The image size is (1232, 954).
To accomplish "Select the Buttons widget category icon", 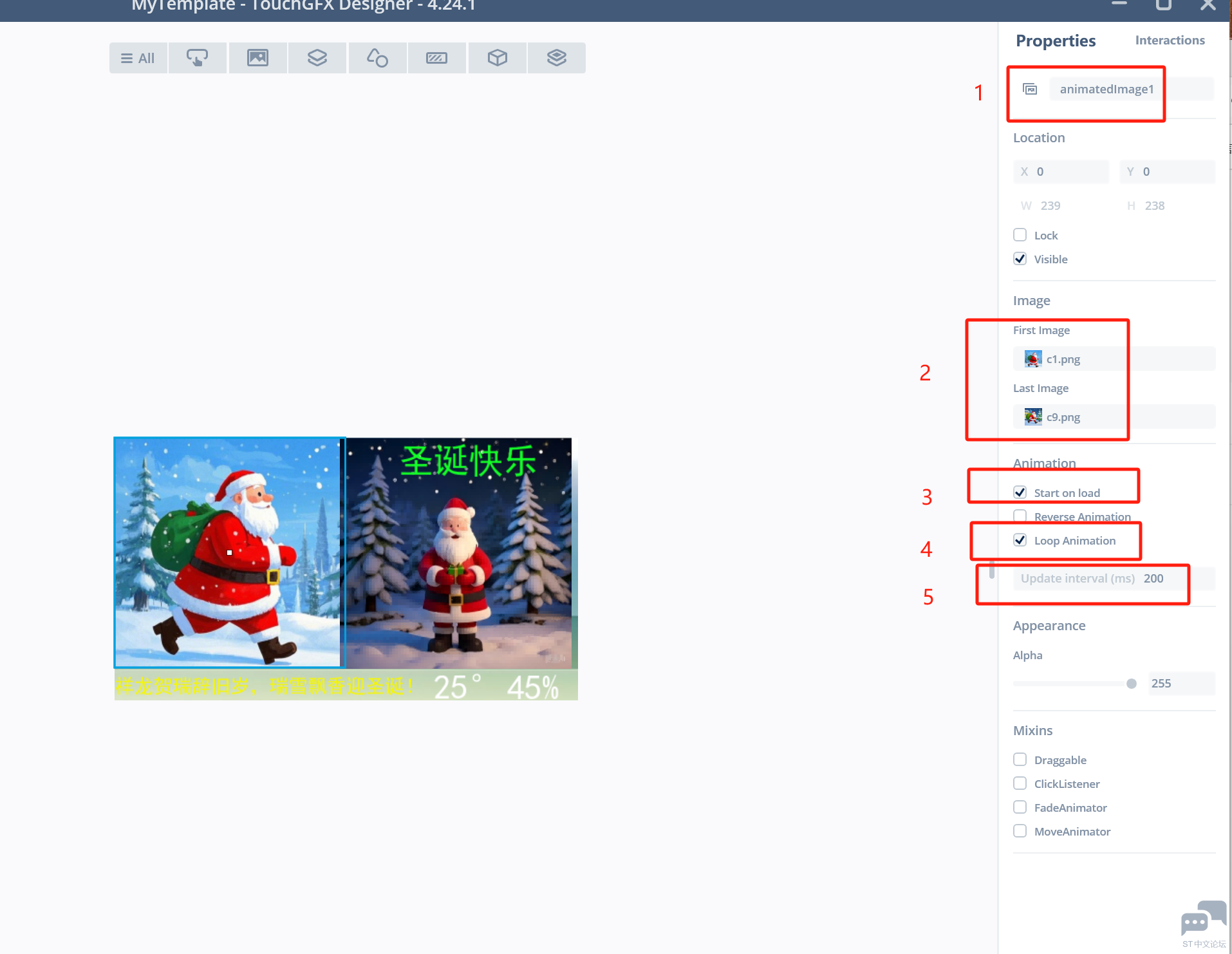I will point(198,58).
